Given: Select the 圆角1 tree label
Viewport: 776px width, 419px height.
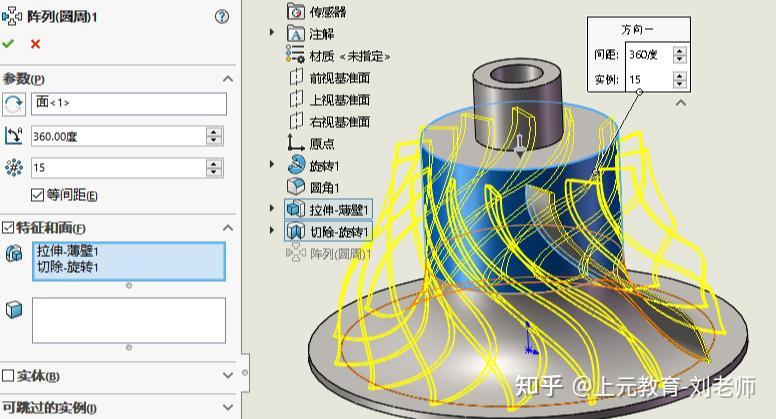Looking at the screenshot, I should point(325,187).
